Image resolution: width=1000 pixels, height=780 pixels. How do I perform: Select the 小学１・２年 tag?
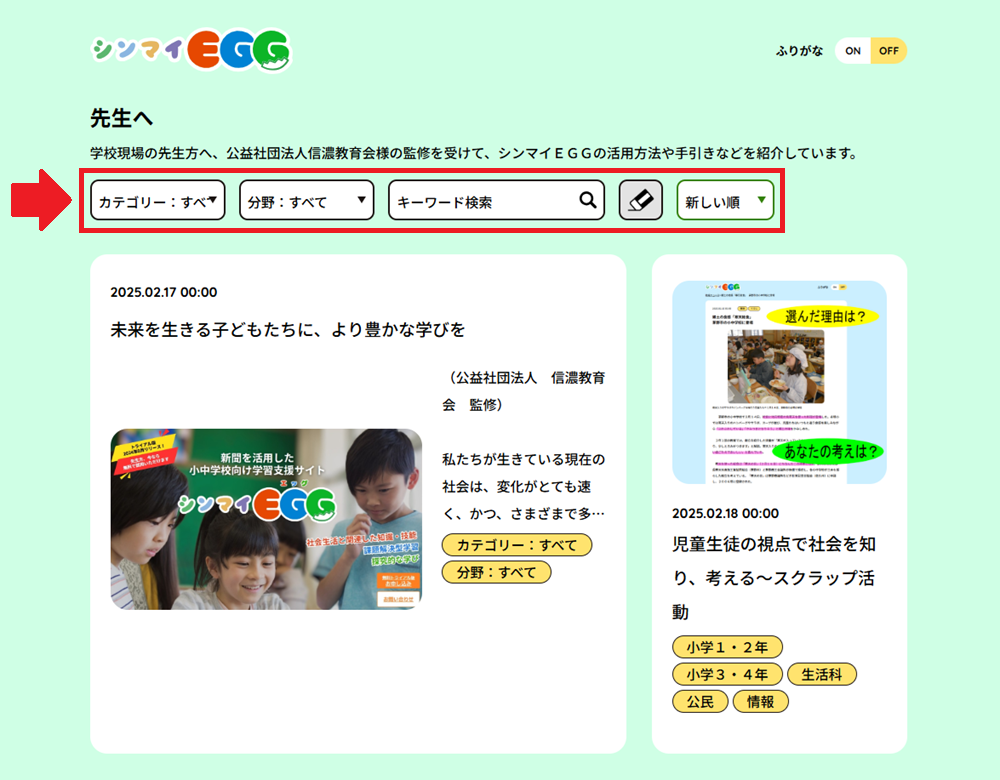pyautogui.click(x=727, y=647)
